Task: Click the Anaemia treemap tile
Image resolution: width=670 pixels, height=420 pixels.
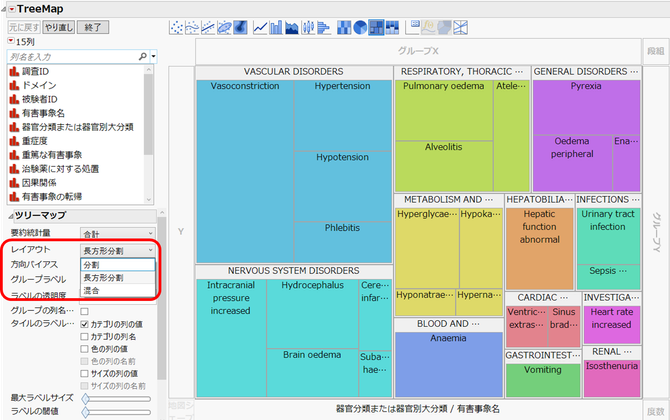Action: [x=449, y=365]
